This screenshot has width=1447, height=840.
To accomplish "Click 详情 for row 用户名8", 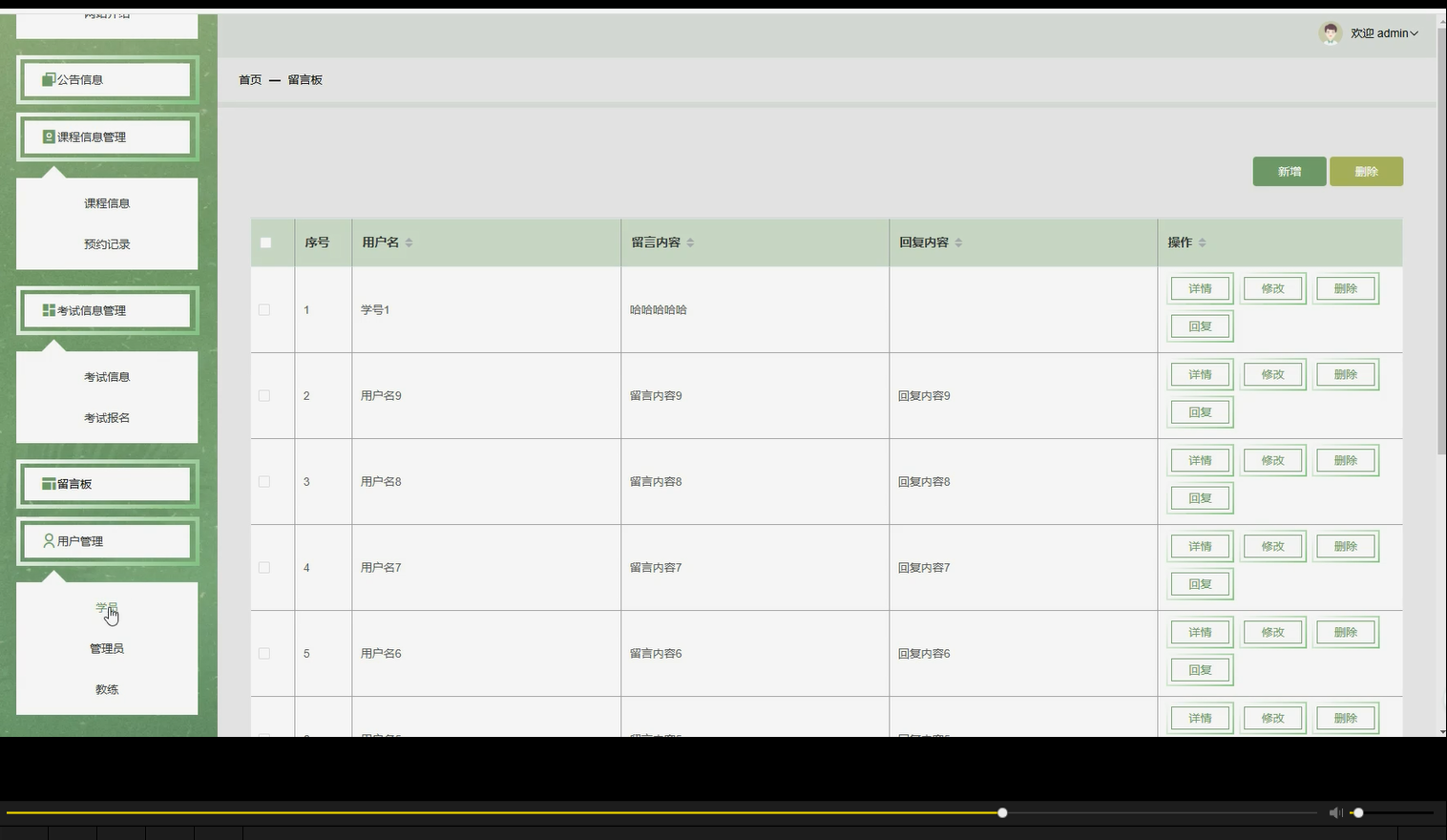I will [1201, 460].
